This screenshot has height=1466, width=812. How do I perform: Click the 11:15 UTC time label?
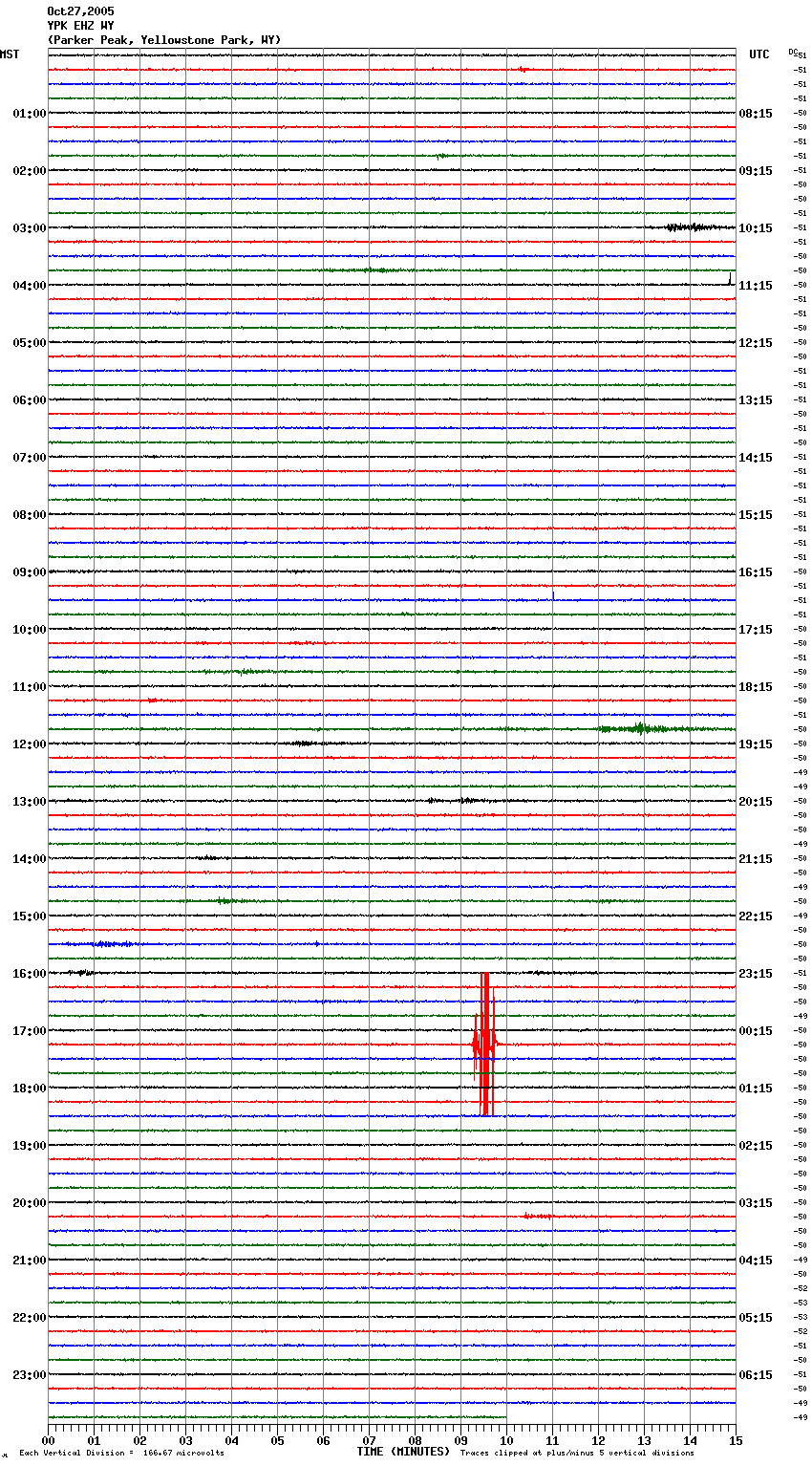coord(756,286)
